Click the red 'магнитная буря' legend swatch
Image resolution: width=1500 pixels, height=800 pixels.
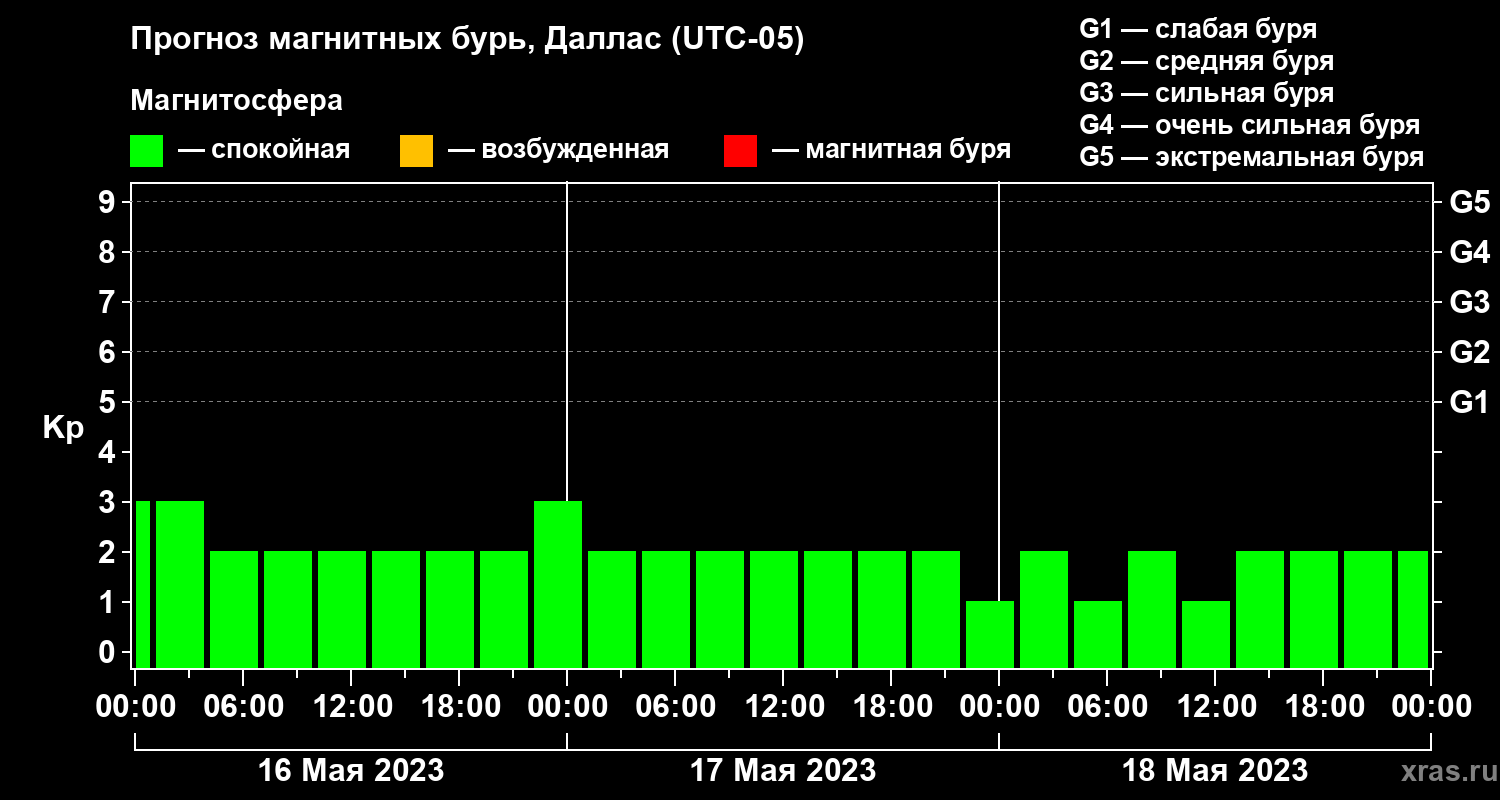tap(740, 151)
